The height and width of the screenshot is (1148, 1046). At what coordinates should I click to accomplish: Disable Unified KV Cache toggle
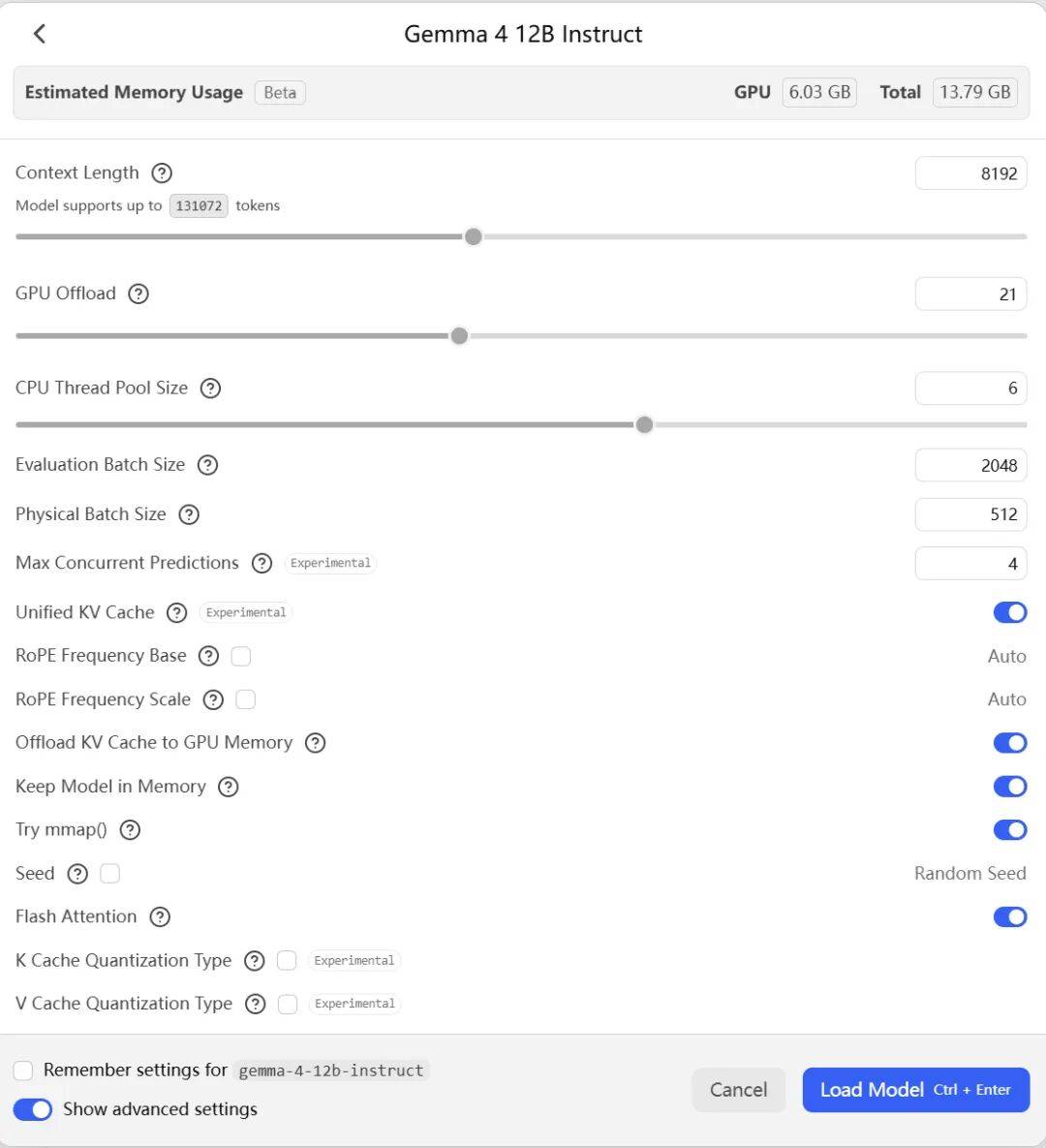[1010, 613]
